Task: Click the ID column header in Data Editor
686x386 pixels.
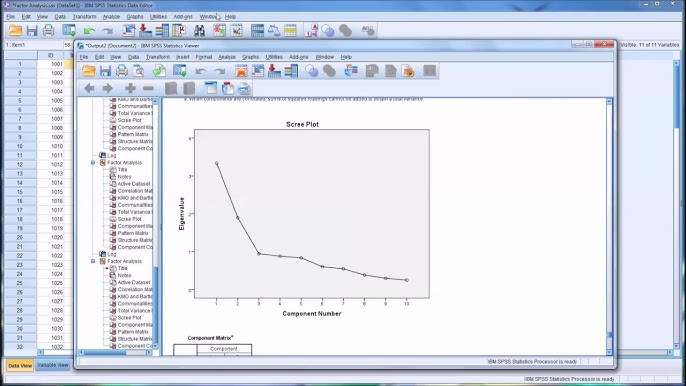Action: pyautogui.click(x=50, y=55)
